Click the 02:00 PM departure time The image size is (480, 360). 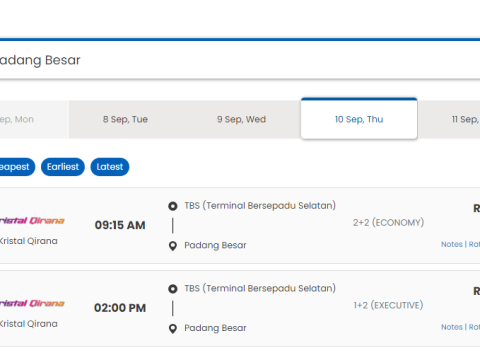(x=120, y=308)
